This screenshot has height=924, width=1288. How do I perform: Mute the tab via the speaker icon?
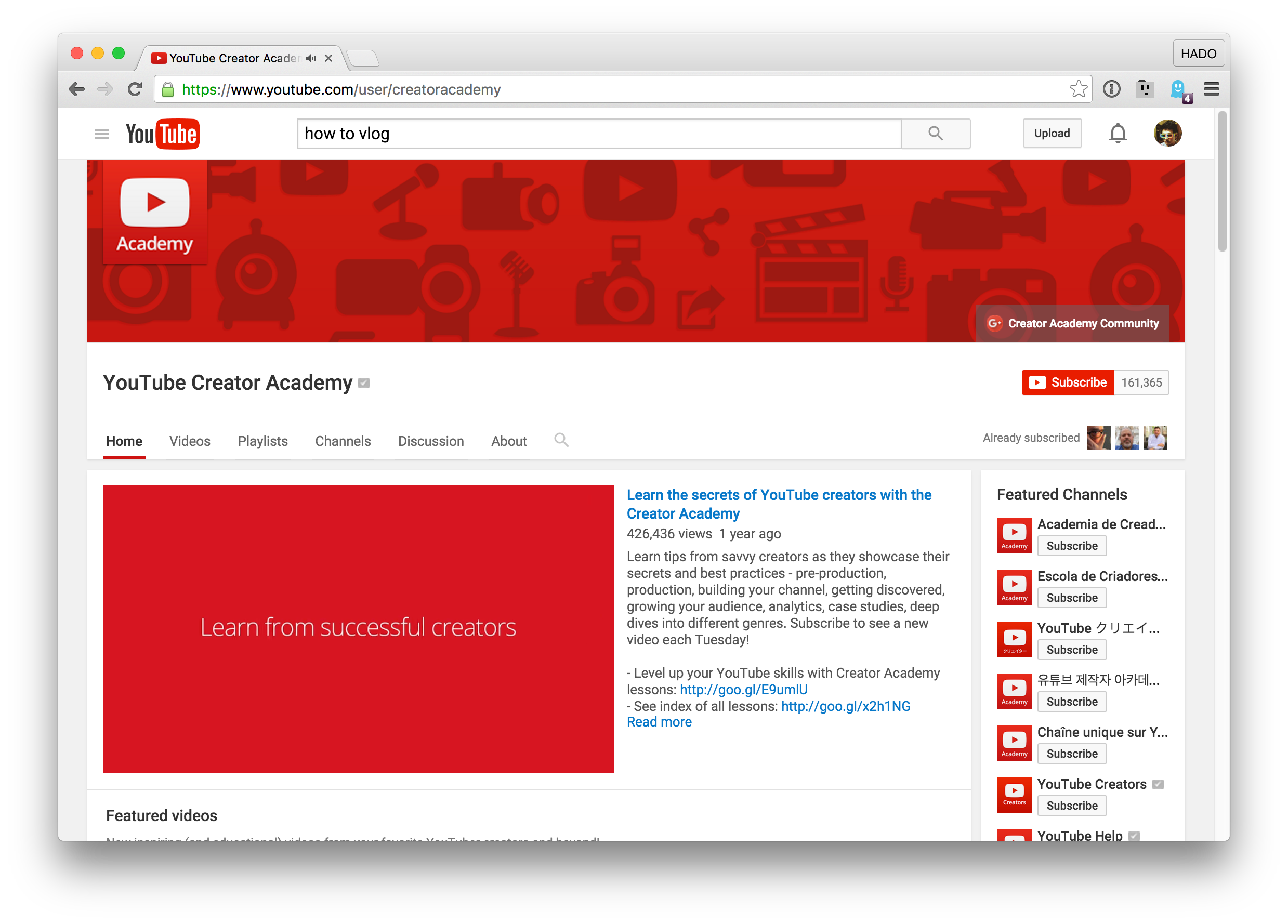click(311, 58)
